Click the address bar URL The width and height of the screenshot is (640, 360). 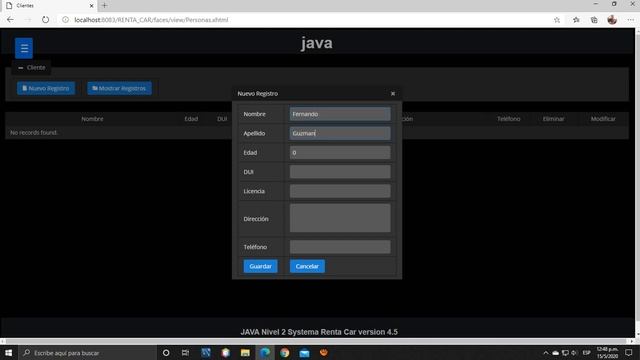pos(151,20)
